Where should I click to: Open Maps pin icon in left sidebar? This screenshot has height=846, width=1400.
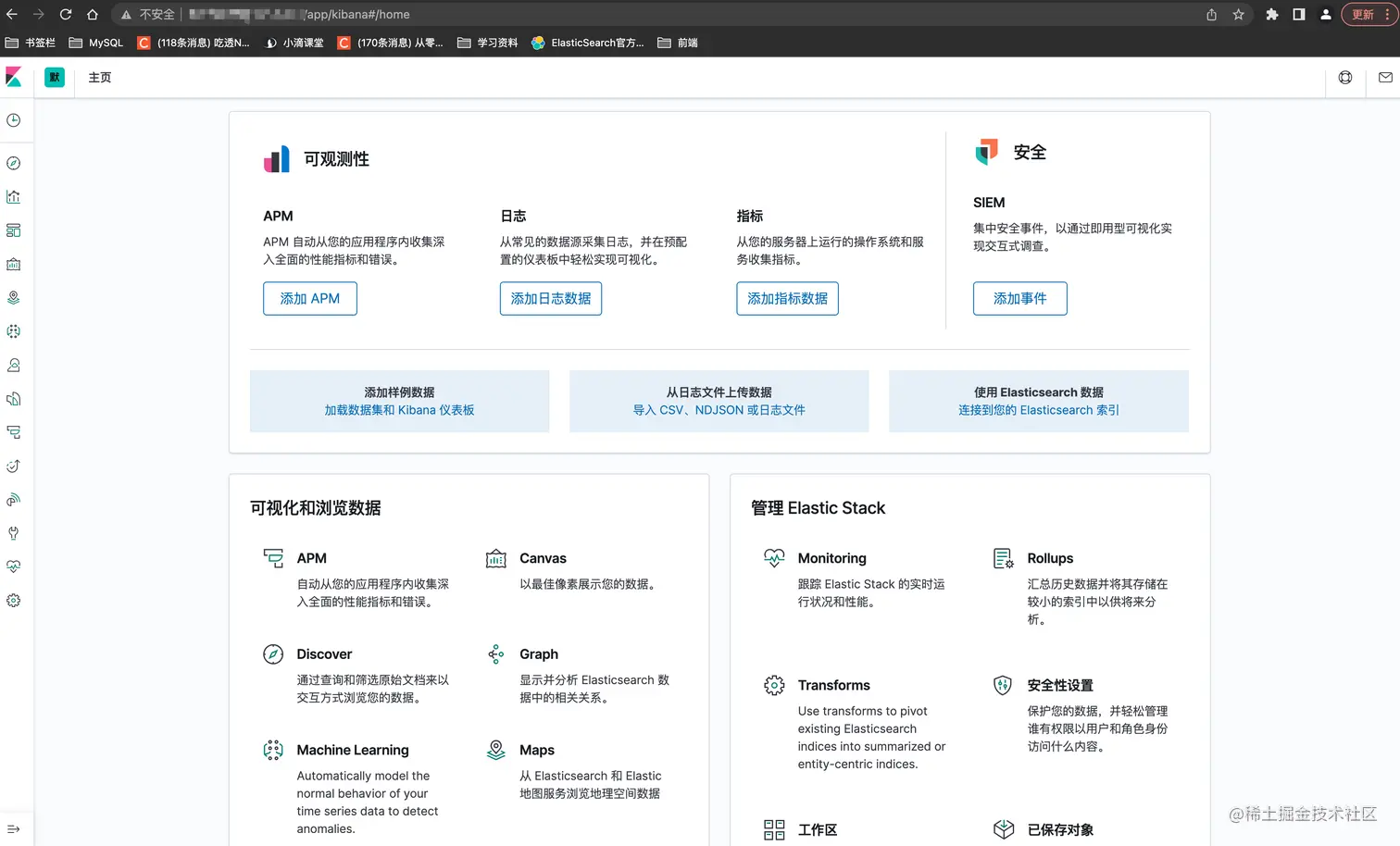pos(14,298)
